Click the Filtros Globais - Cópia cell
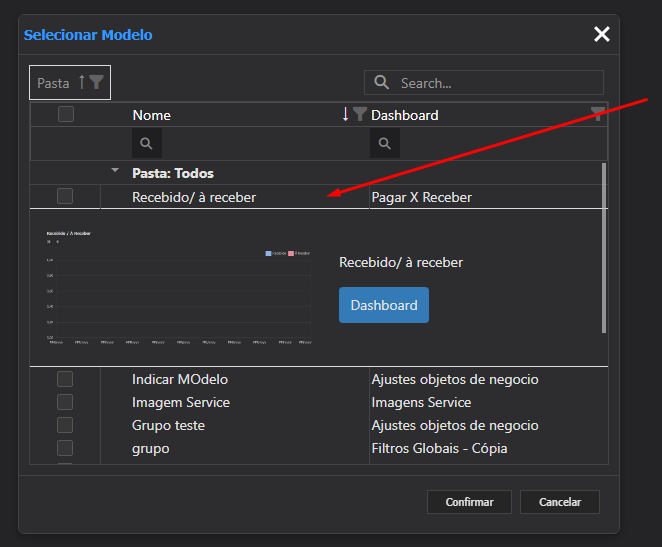 pyautogui.click(x=439, y=448)
